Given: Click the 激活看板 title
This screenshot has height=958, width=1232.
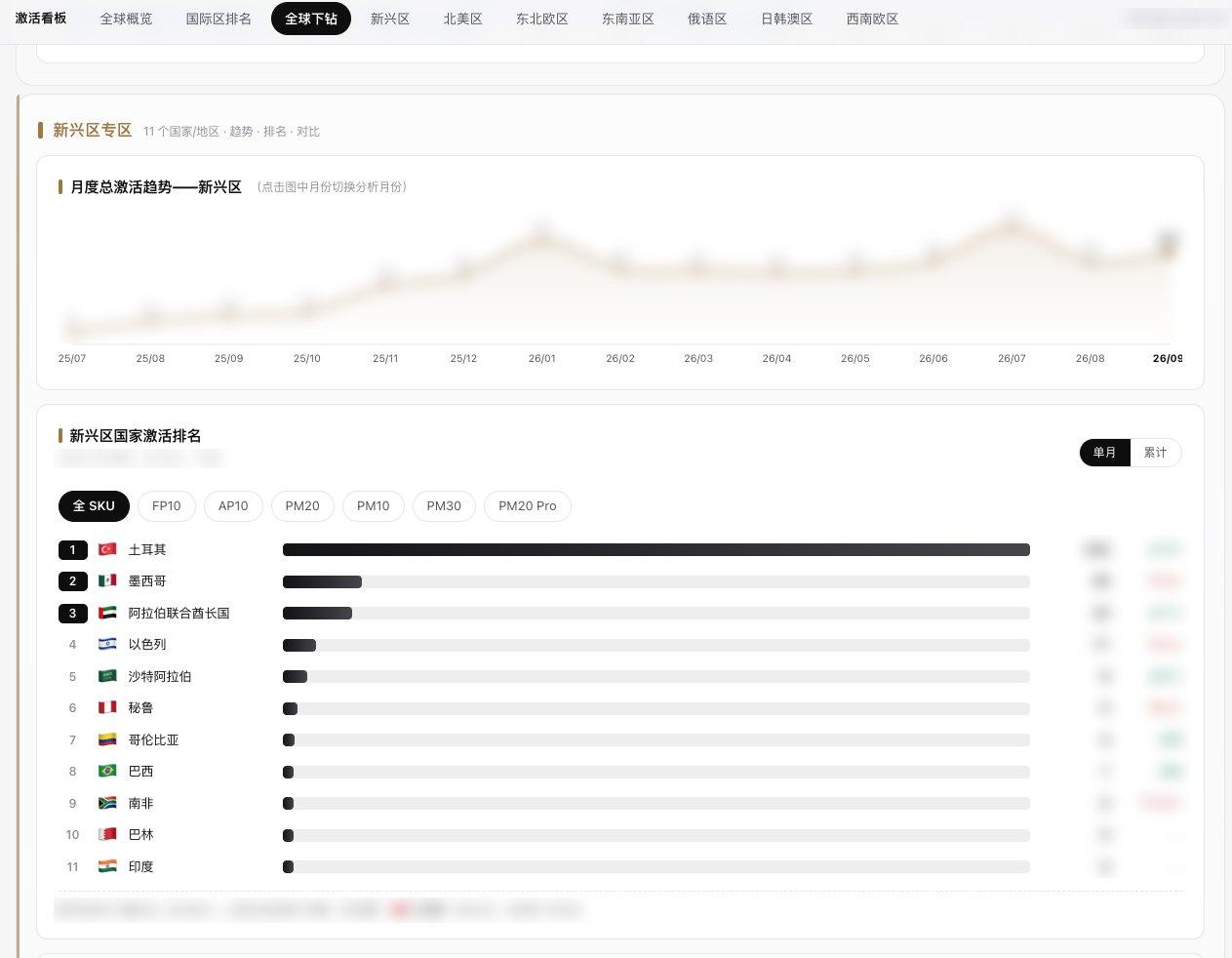Looking at the screenshot, I should (41, 19).
